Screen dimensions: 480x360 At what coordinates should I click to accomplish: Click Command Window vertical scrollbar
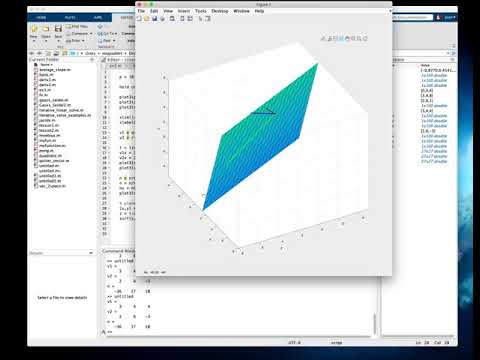[375, 323]
